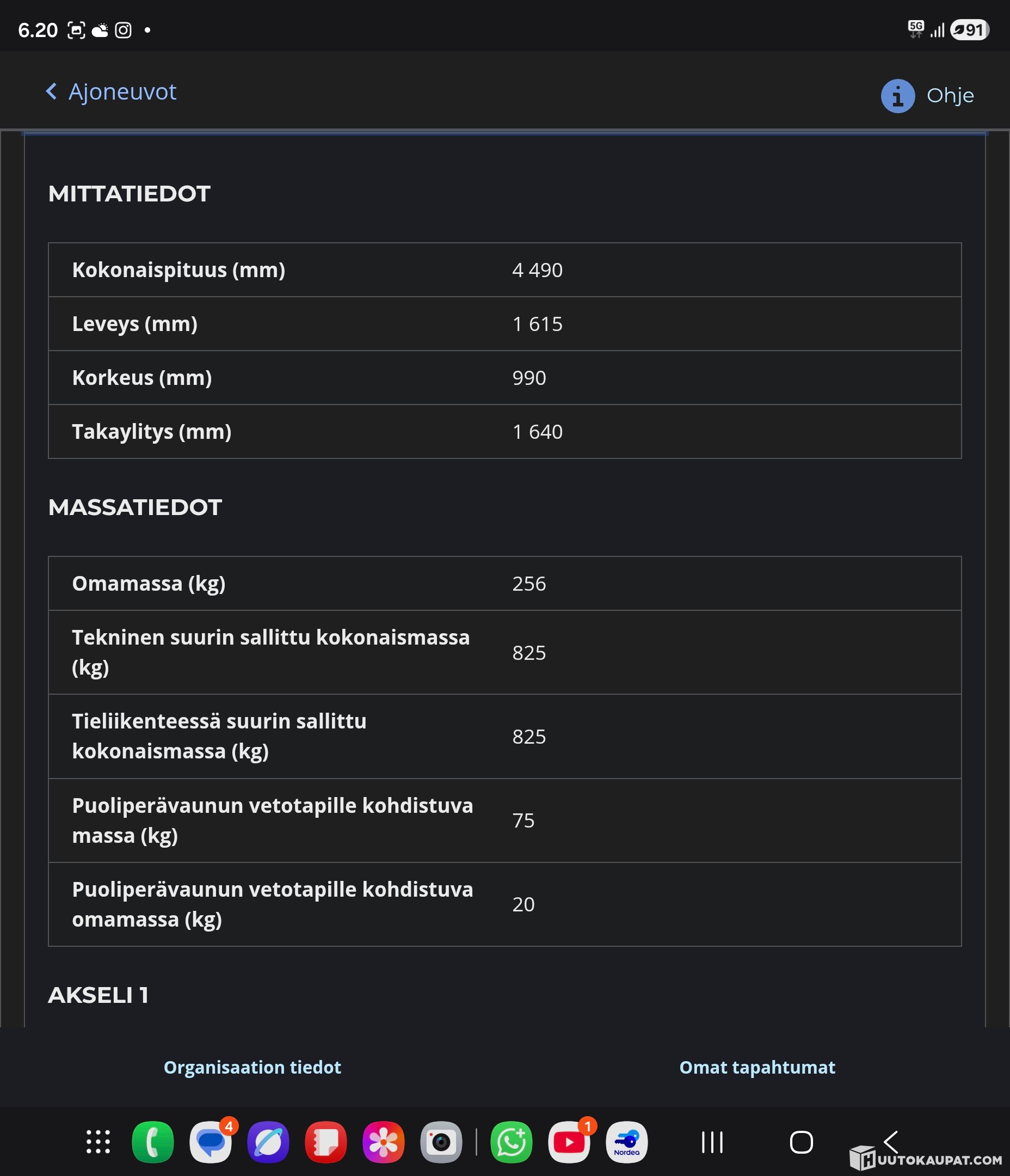The height and width of the screenshot is (1176, 1010).
Task: Tap the Kokonaispituuus value 4 490
Action: (x=537, y=270)
